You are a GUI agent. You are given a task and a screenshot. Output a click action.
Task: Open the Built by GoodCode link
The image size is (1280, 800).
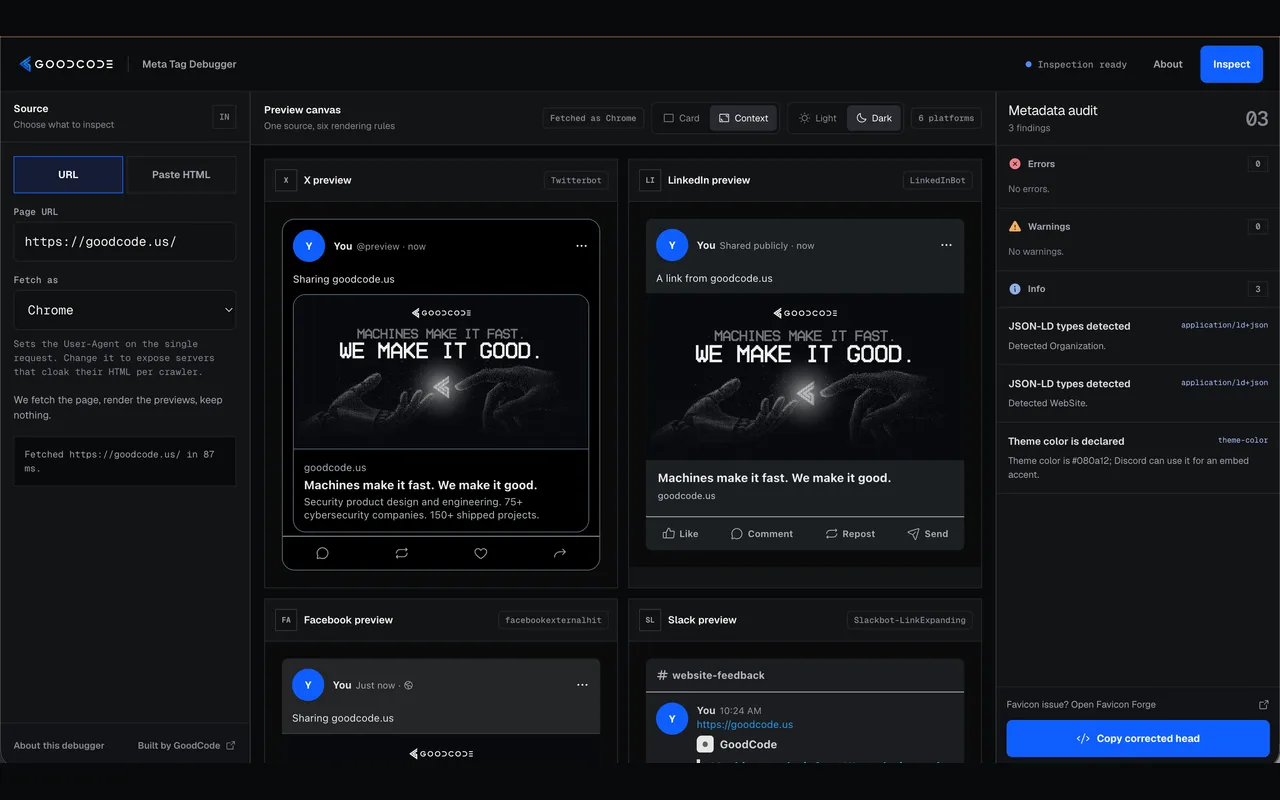(186, 745)
